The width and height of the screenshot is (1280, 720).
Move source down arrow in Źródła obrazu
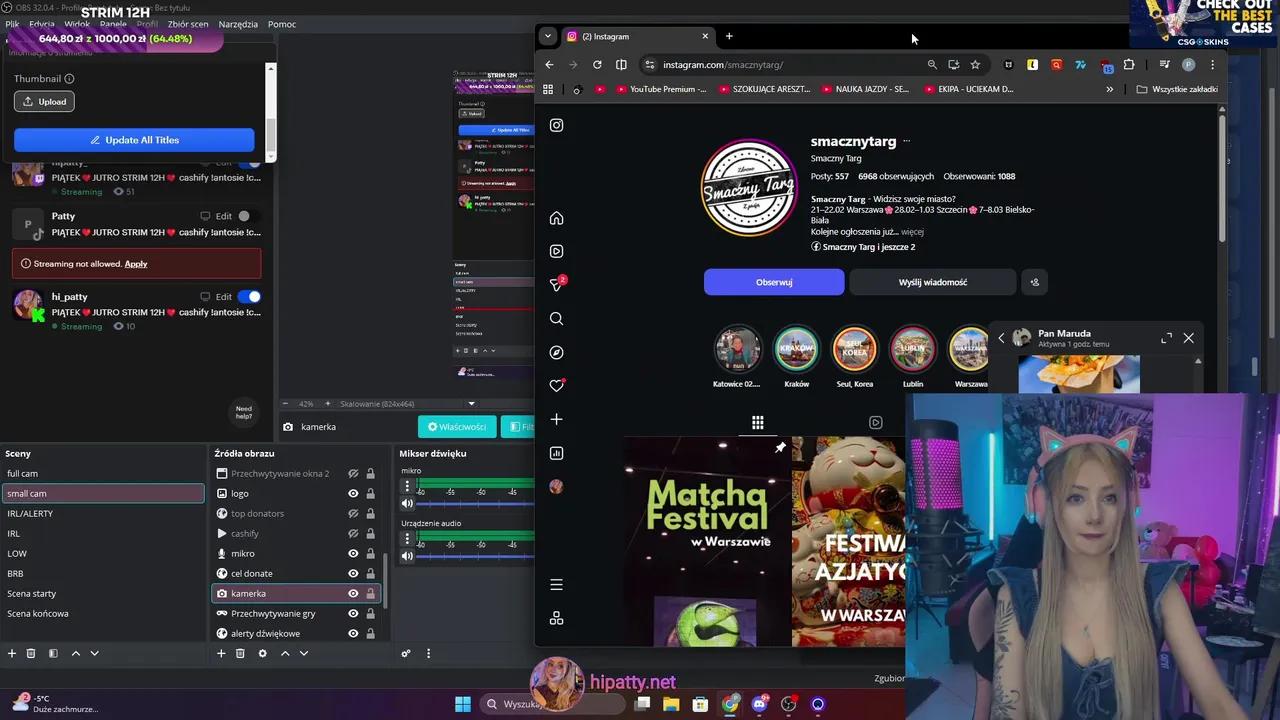(303, 653)
